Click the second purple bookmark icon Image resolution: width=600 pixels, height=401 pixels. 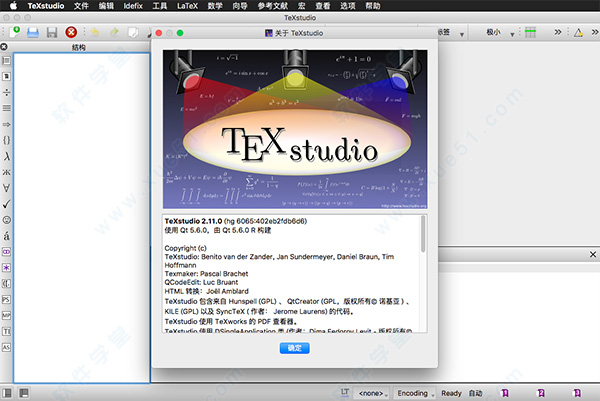[541, 393]
